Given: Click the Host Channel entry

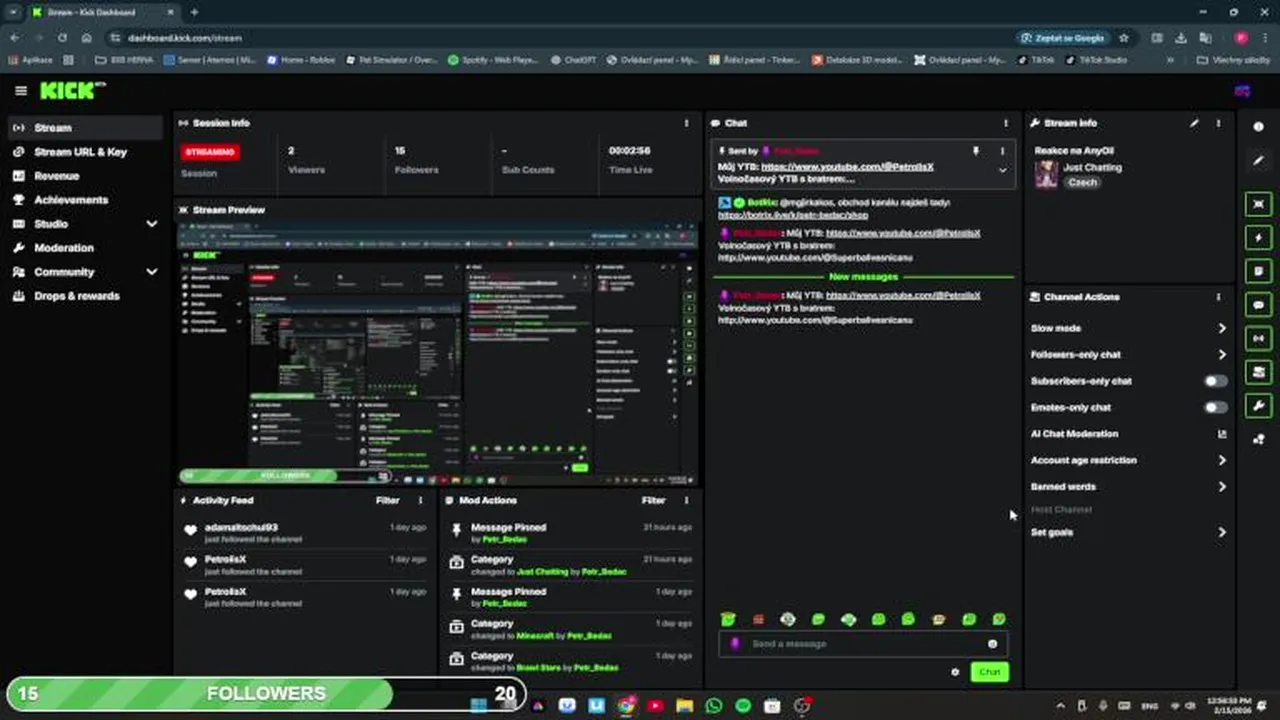Looking at the screenshot, I should click(1061, 510).
